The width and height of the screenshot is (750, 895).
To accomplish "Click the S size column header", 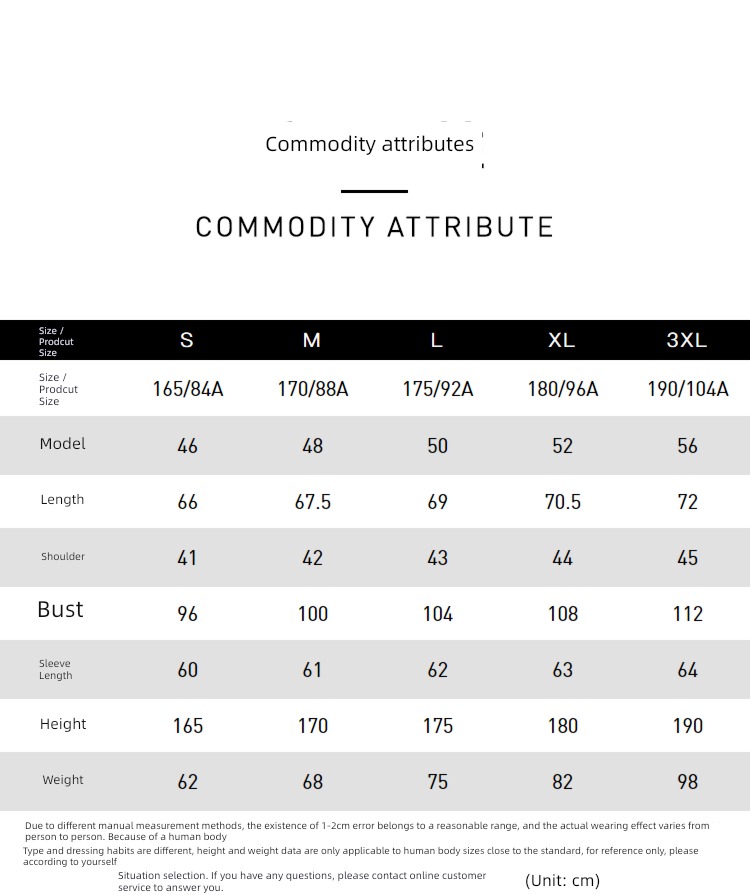I will [x=187, y=340].
